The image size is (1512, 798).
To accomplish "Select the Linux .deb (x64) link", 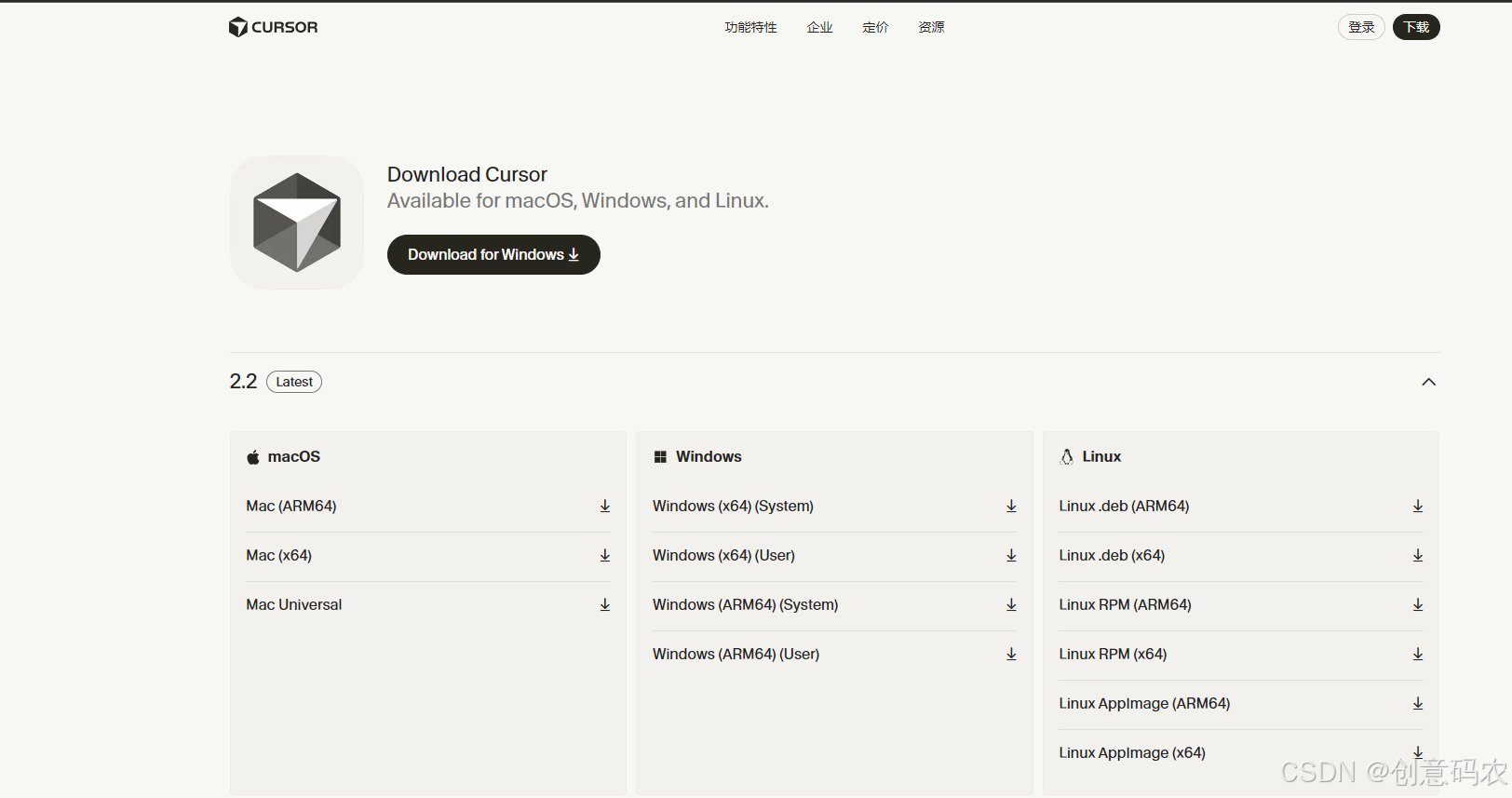I will click(1112, 555).
